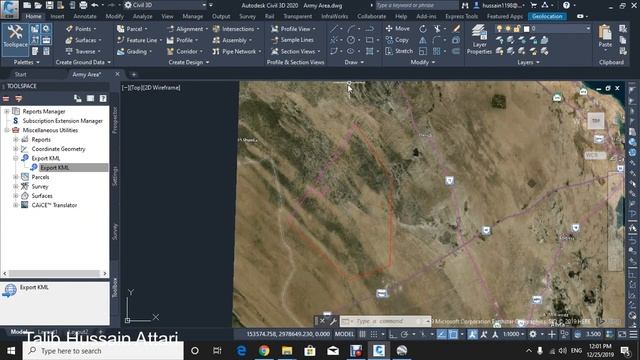Click the 2D Wireframe visual style label

161,87
